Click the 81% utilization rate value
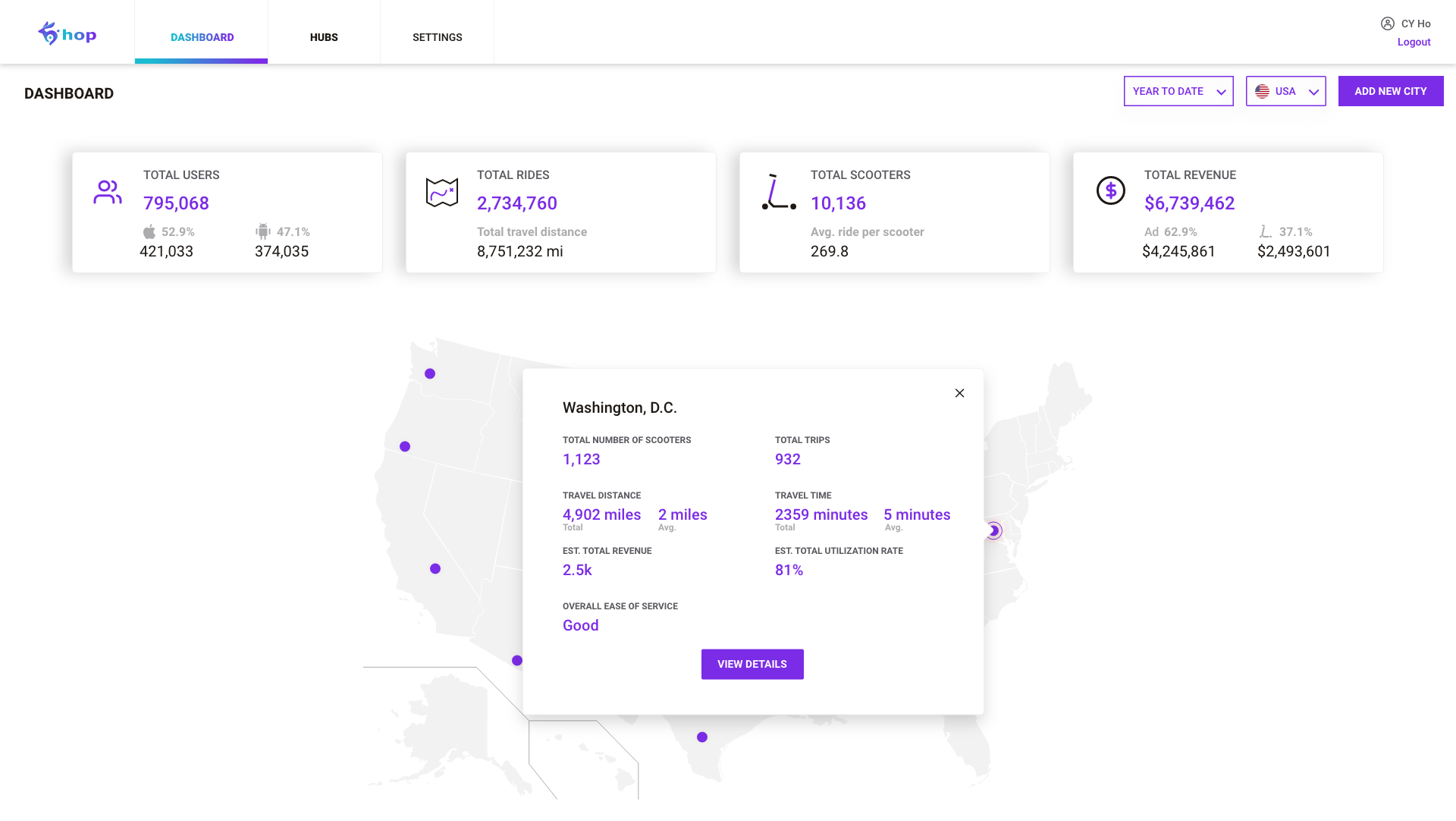 click(x=789, y=570)
